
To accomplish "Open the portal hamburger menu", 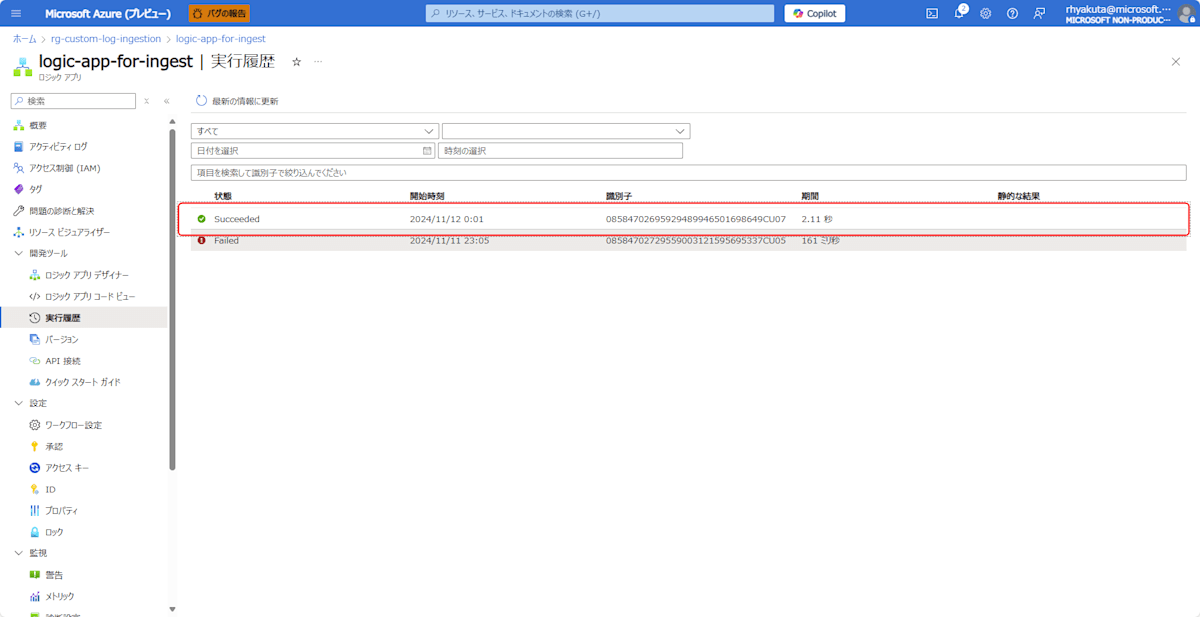I will pos(16,13).
